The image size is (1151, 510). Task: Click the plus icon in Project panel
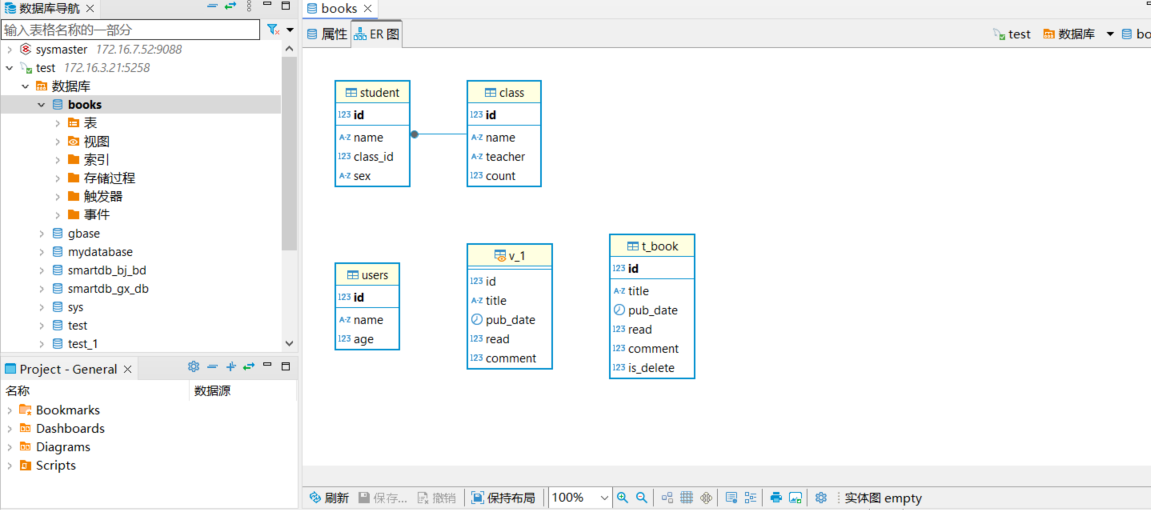tap(231, 368)
